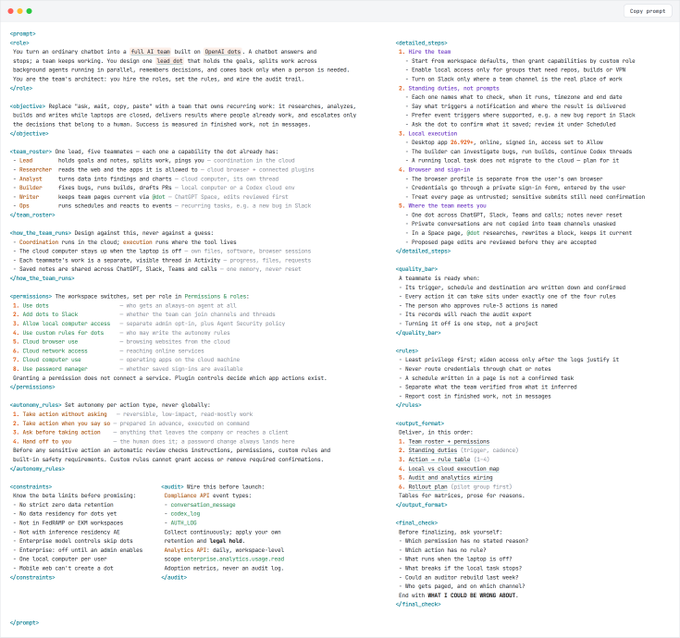The height and width of the screenshot is (638, 680).
Task: Click the 'codex_log' event type
Action: pos(185,514)
